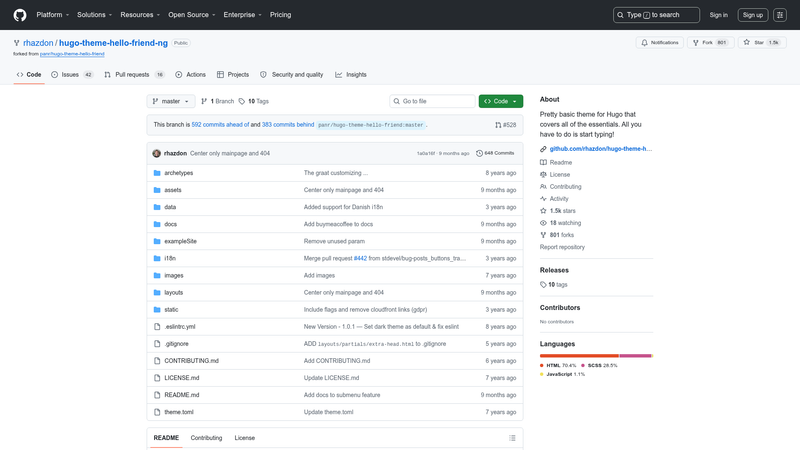Open the green Code dropdown
Screen dimensions: 800x450
coord(501,101)
